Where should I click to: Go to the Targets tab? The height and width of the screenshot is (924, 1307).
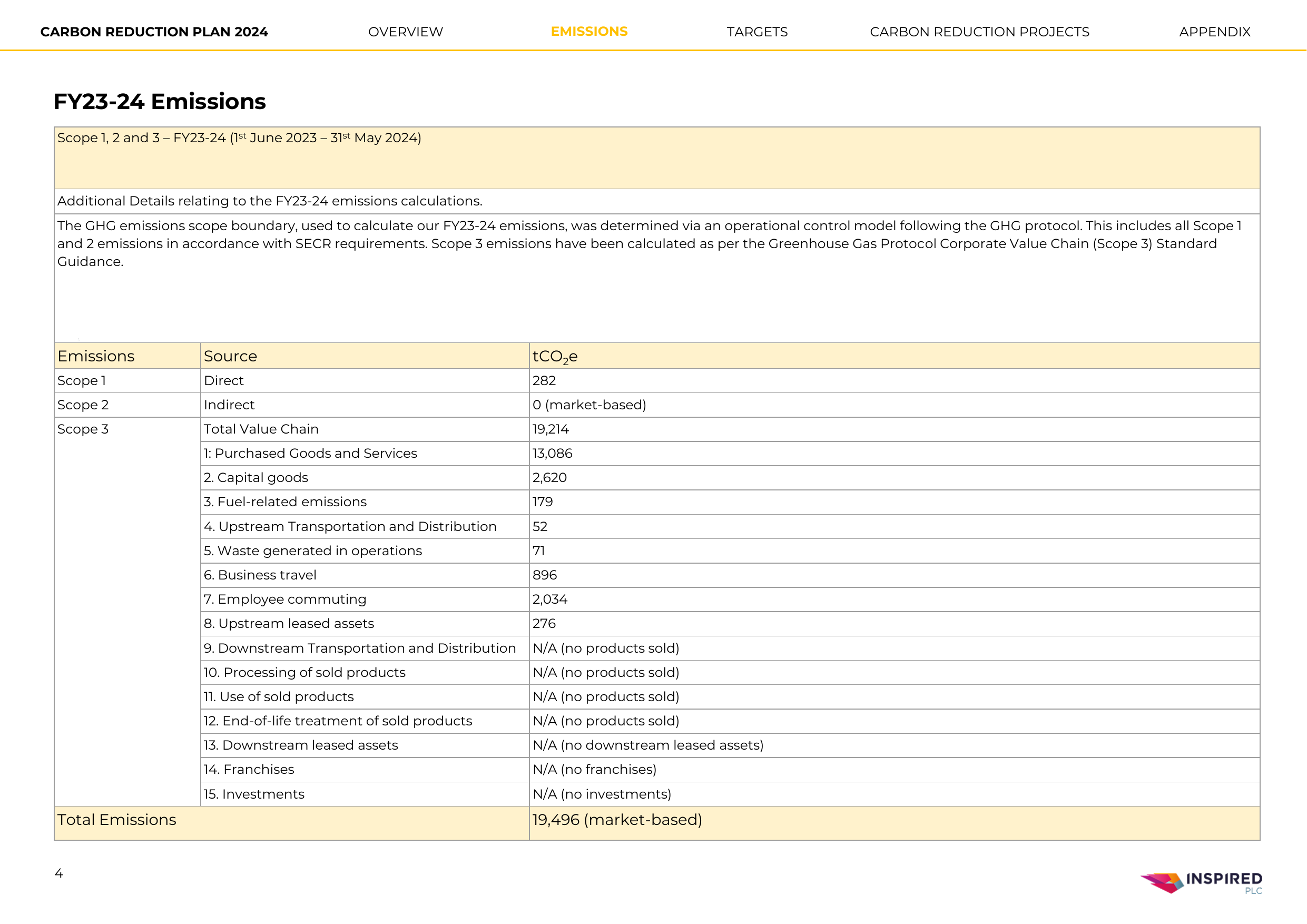click(x=757, y=32)
